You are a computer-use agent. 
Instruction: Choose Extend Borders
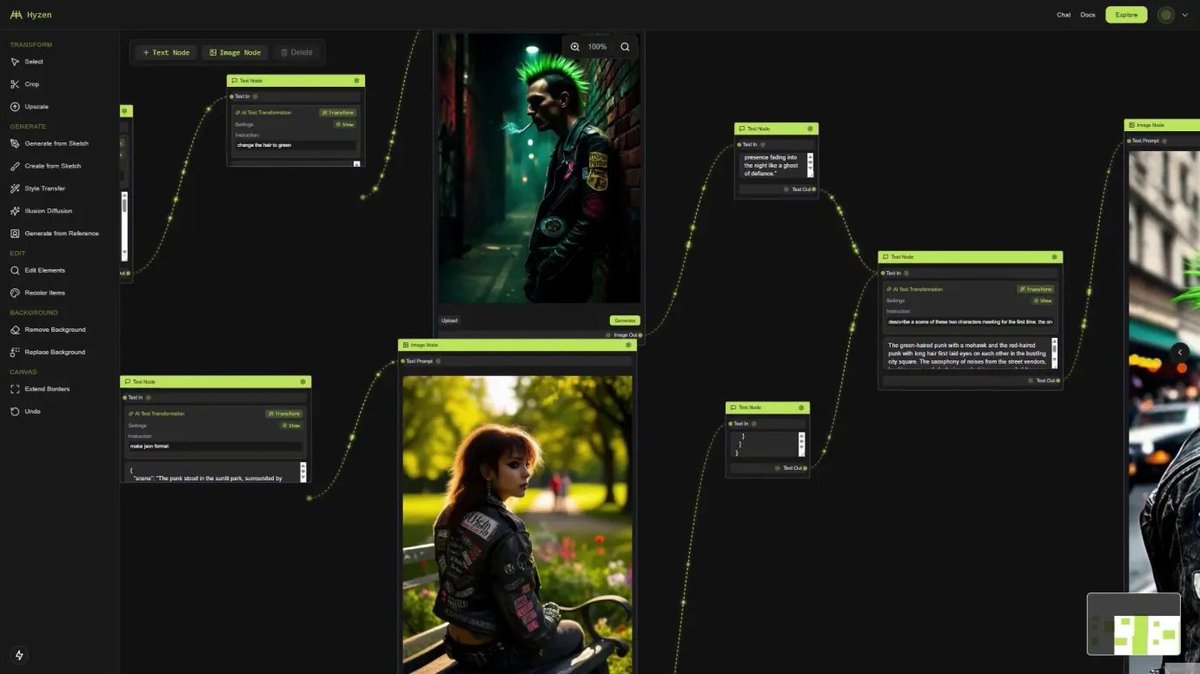40,388
